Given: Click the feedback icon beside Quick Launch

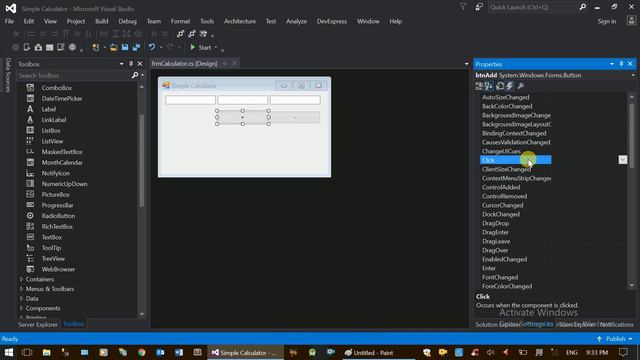Looking at the screenshot, I should pyautogui.click(x=479, y=7).
